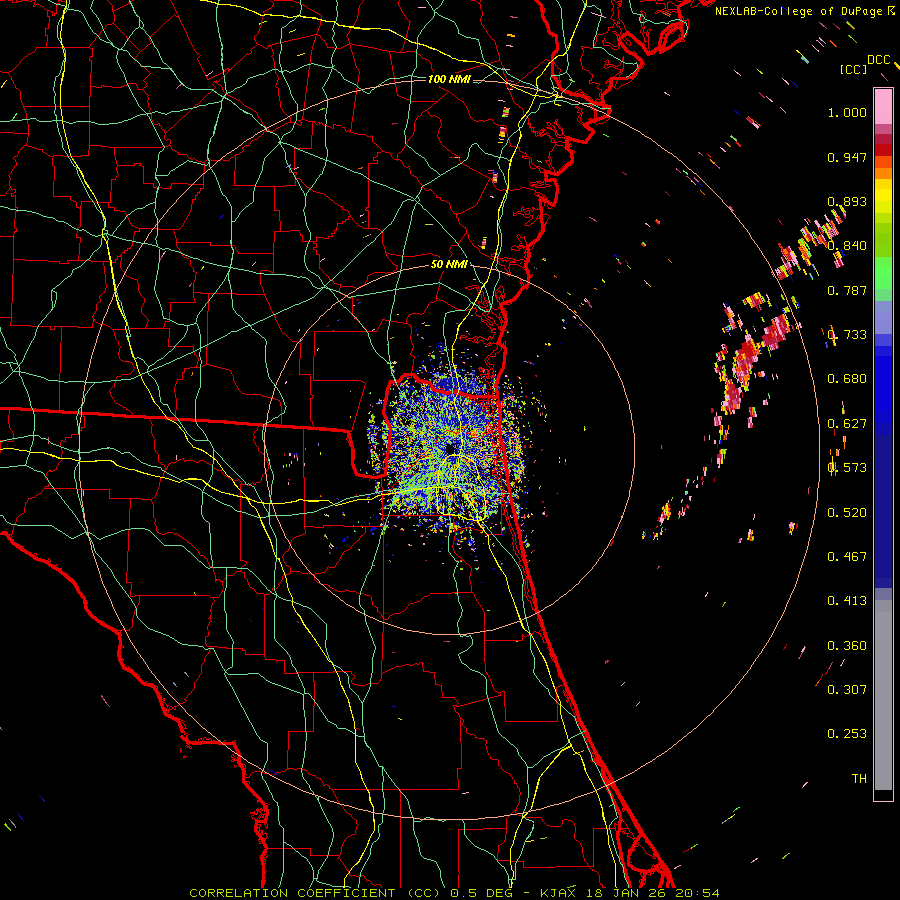Select the 0.680 scale value
Viewport: 900px width, 900px height.
[x=847, y=379]
